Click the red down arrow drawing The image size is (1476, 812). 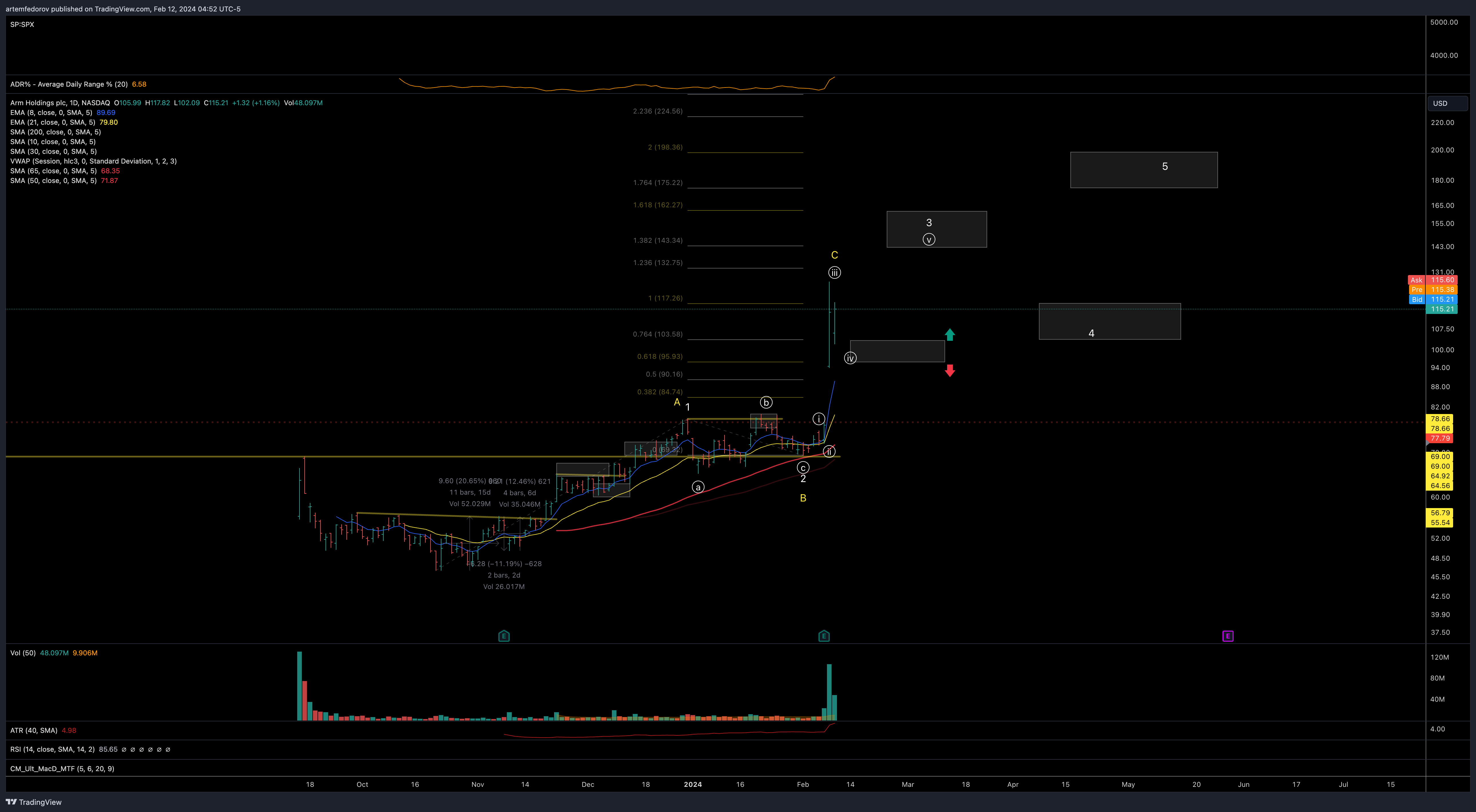950,371
